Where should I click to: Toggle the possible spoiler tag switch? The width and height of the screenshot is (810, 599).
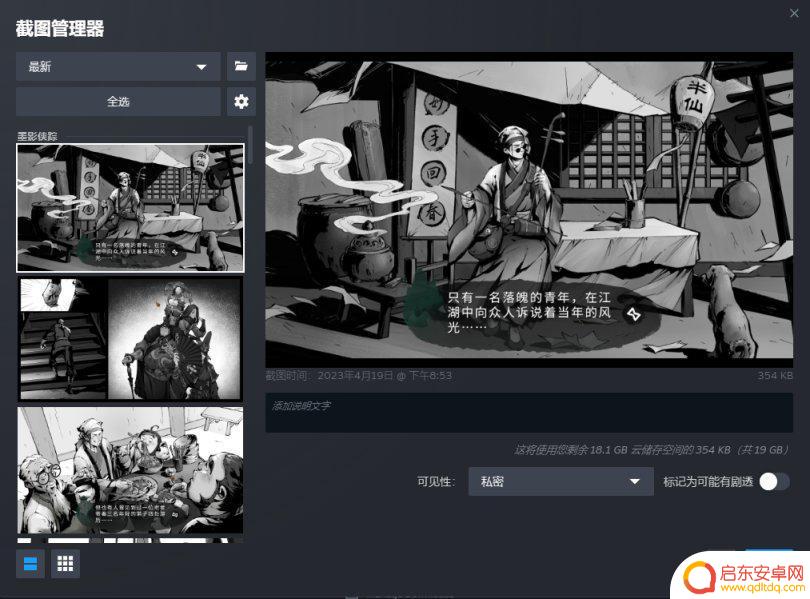774,481
